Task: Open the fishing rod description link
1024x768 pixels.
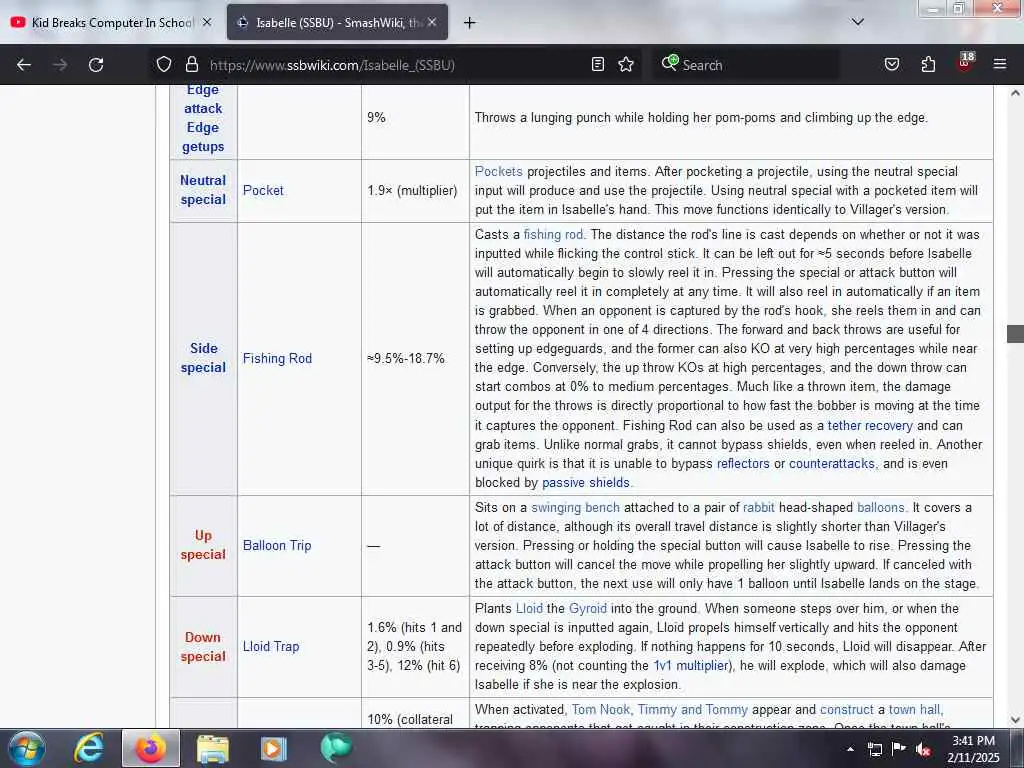Action: 552,234
